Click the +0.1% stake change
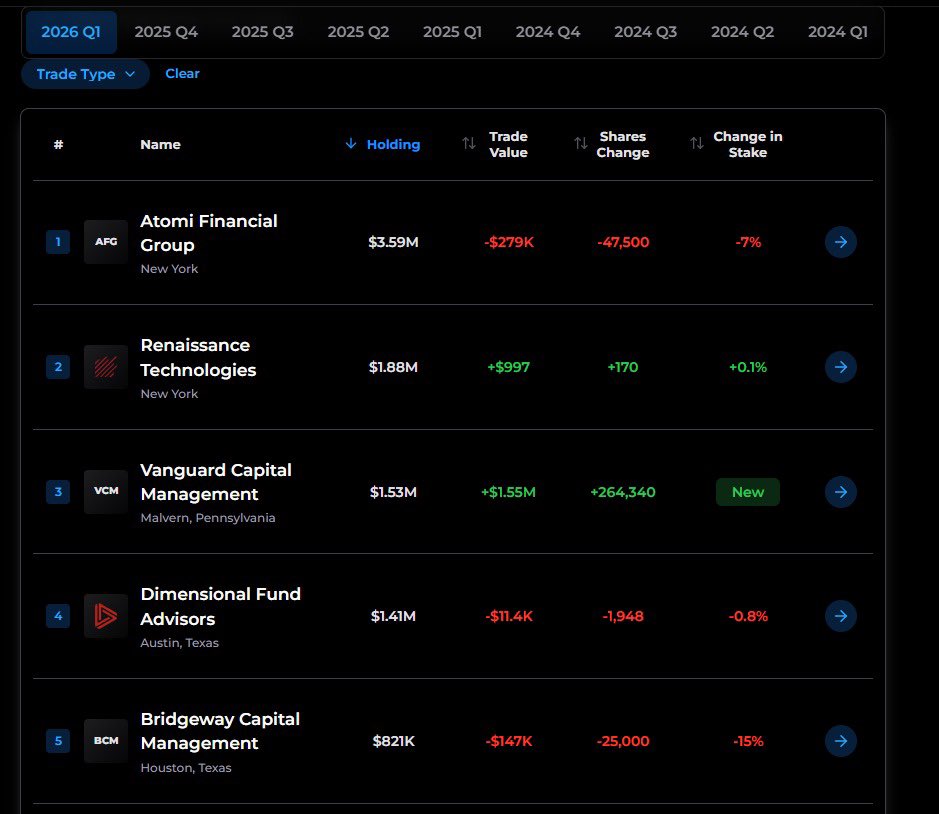 tap(748, 367)
